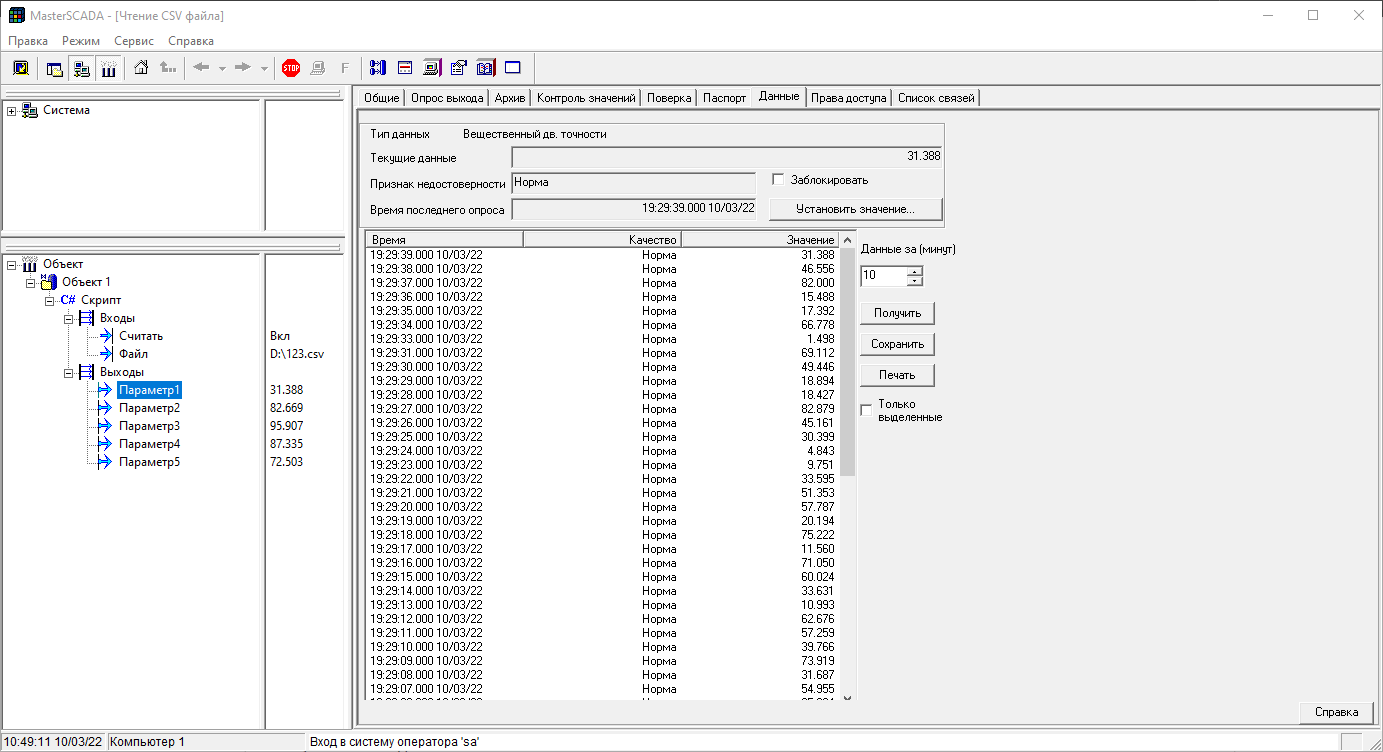Collapse the Скрипт node

[x=49, y=300]
